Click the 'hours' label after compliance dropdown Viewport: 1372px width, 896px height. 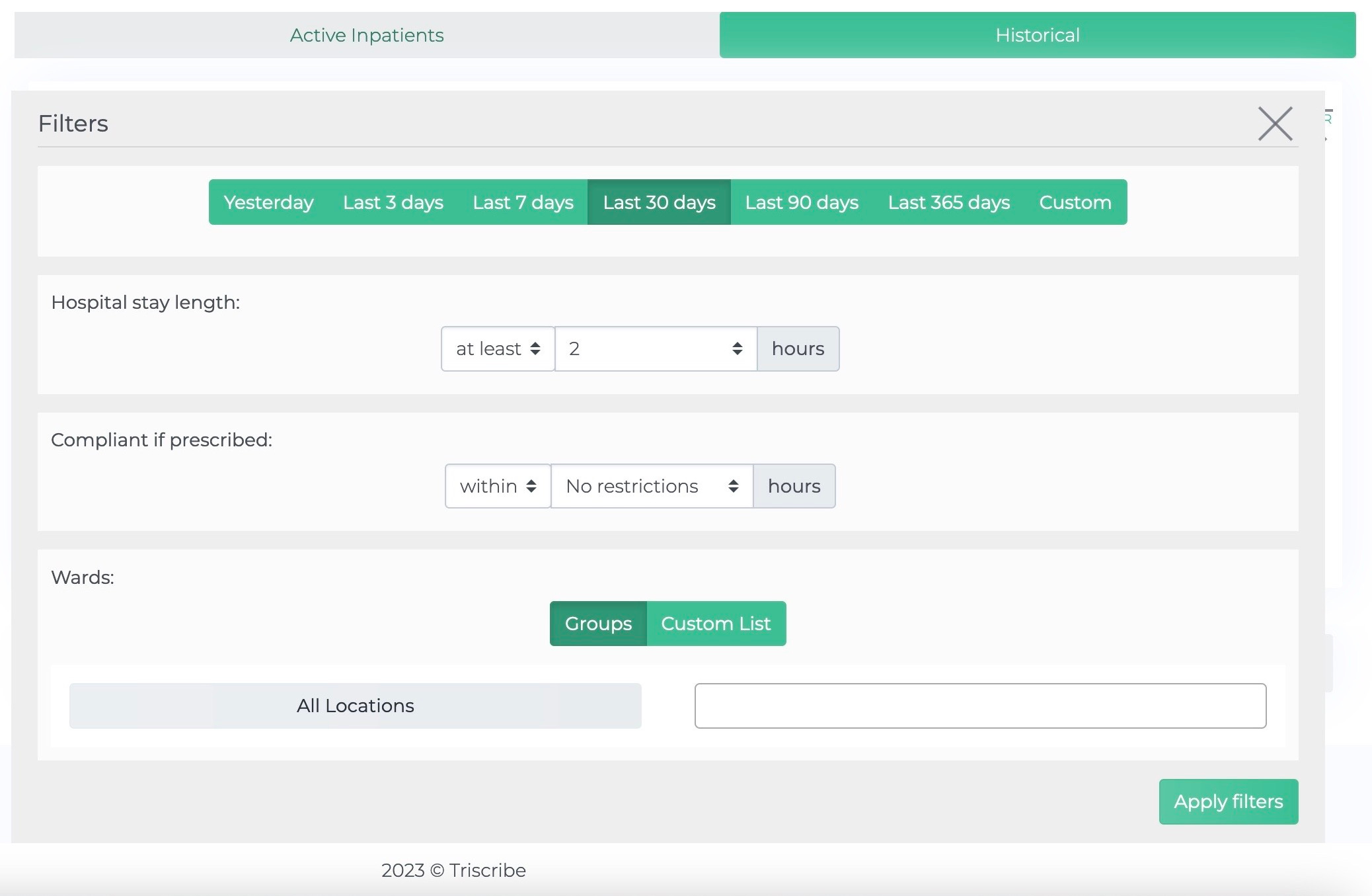(x=794, y=486)
